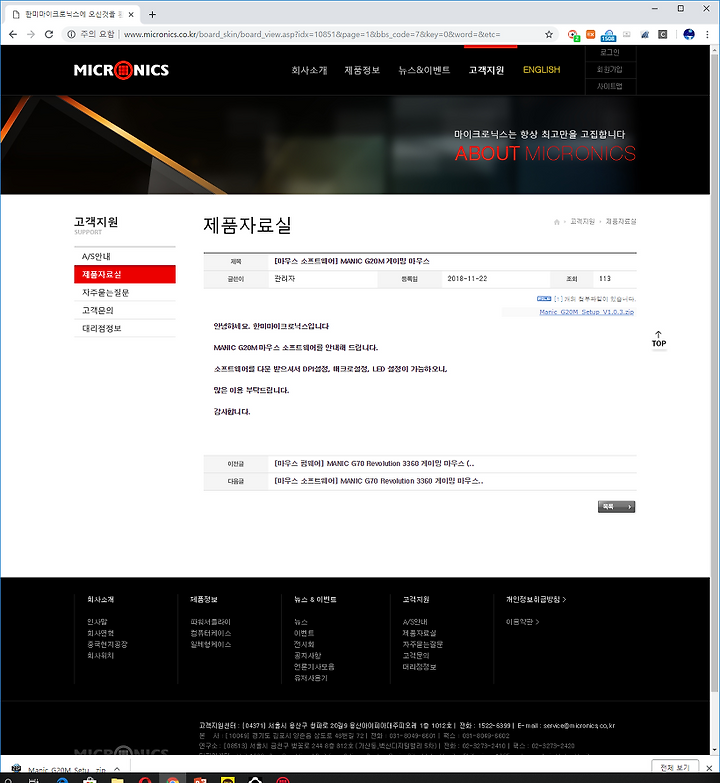Open footer 이용약관 link
The height and width of the screenshot is (783, 720).
pos(522,622)
